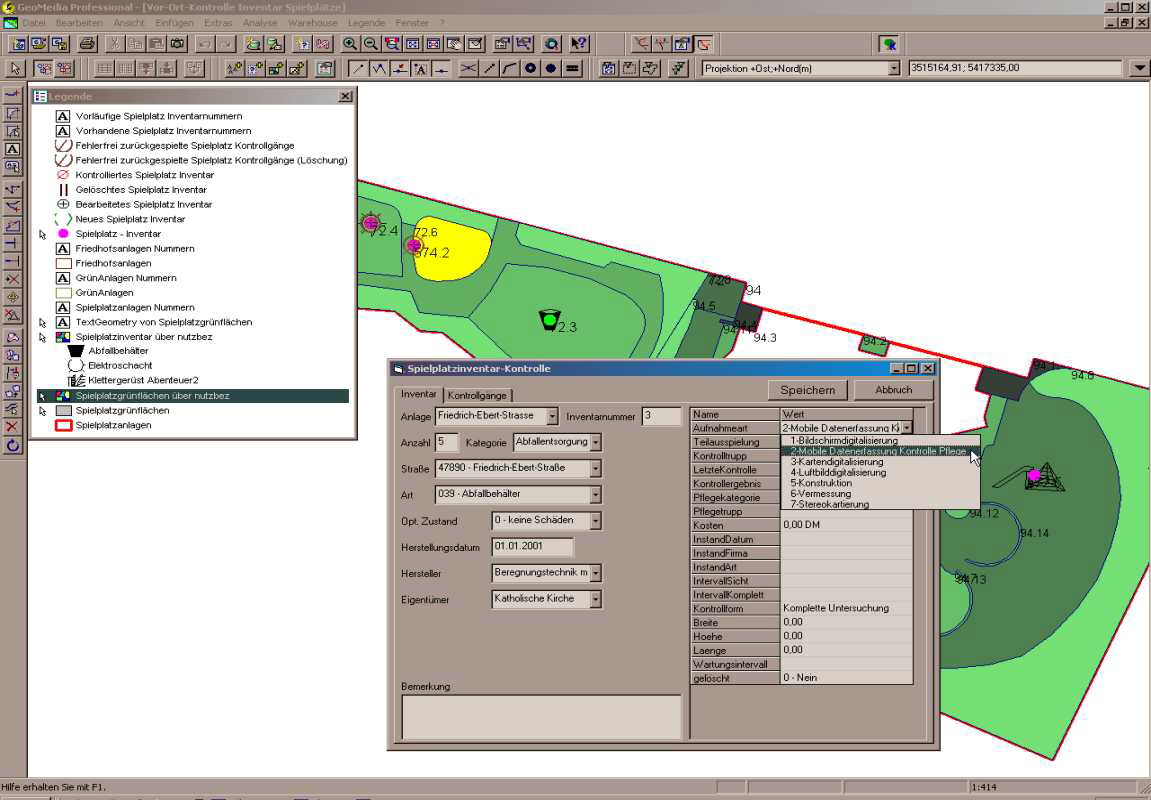Click the gray Spielplatzgrünflächen legend swatch

point(64,410)
